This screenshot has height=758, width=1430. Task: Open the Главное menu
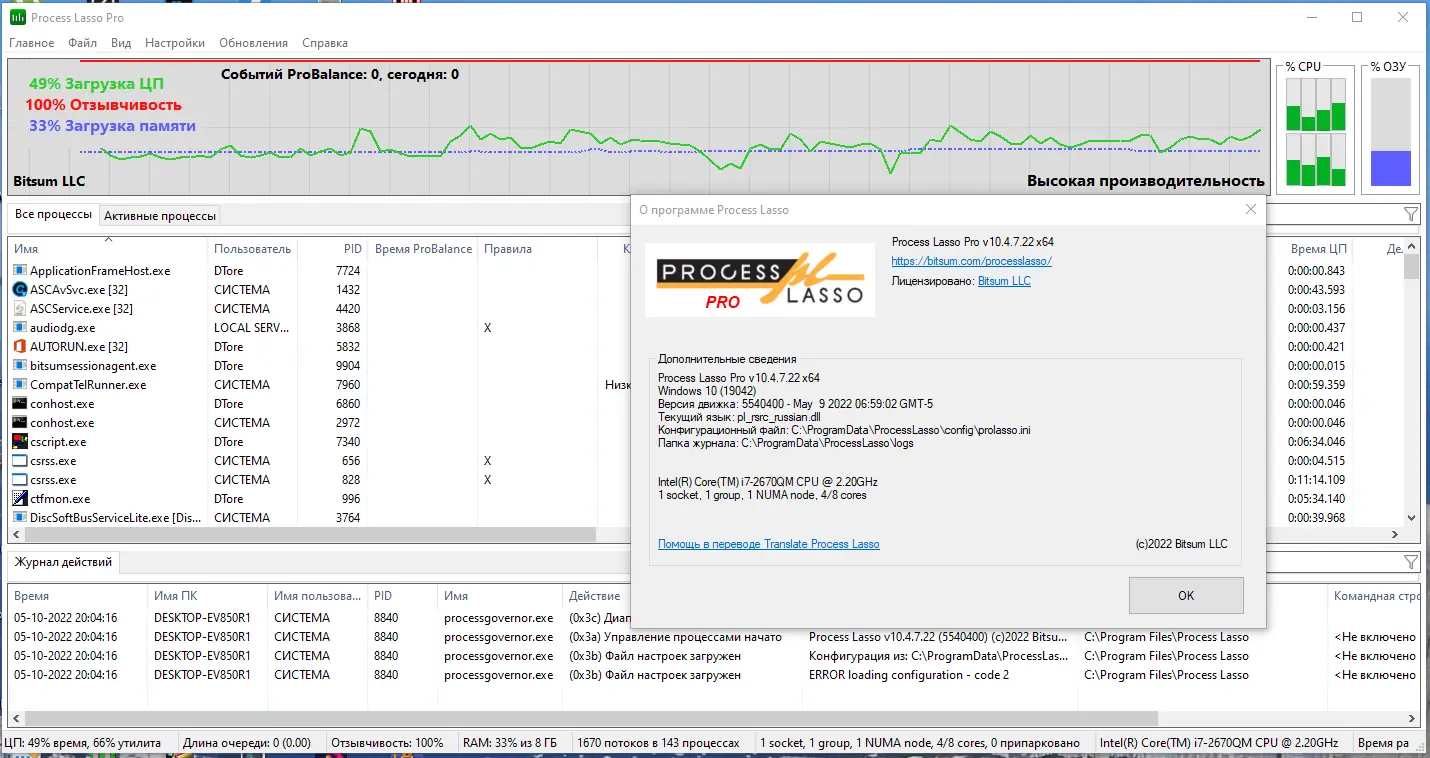[32, 43]
